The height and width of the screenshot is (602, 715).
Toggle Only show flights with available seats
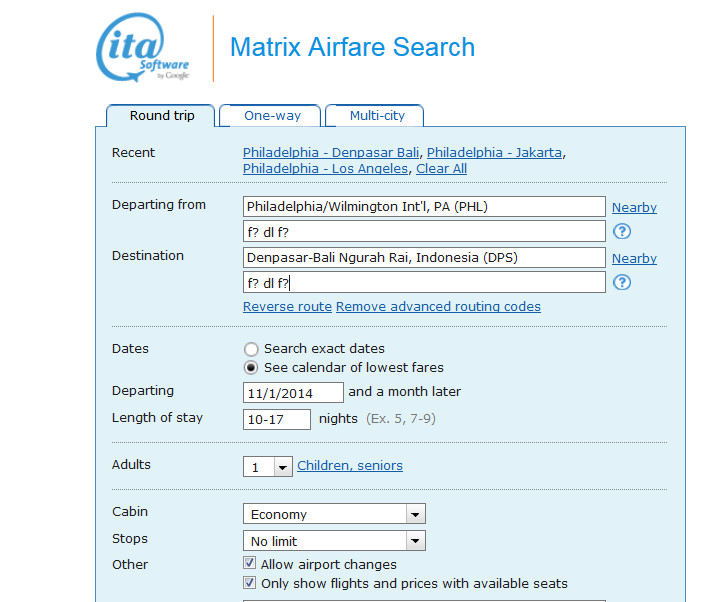point(249,582)
